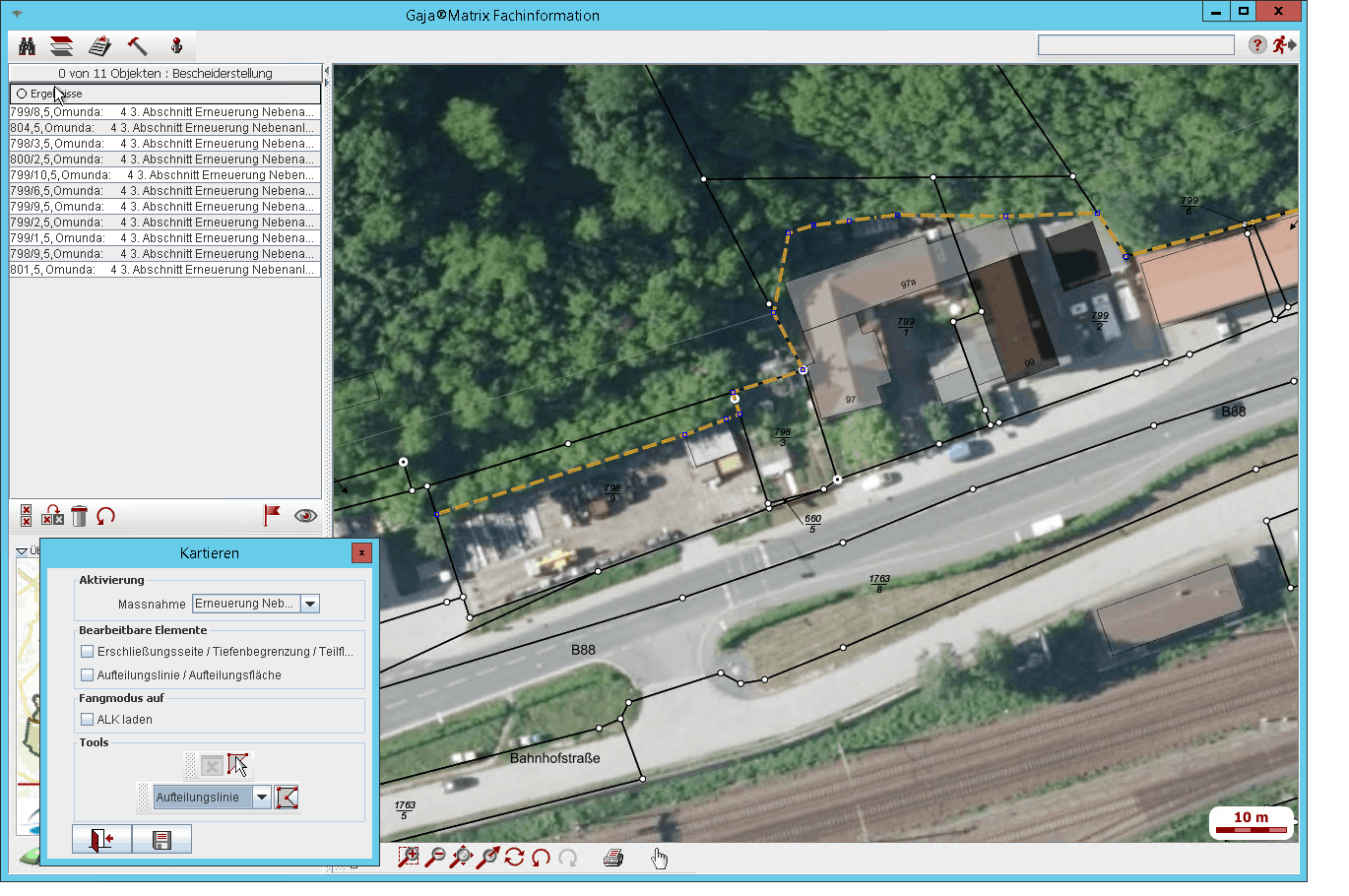Select the pan hand tool
Viewport: 1349px width, 896px height.
pos(659,859)
